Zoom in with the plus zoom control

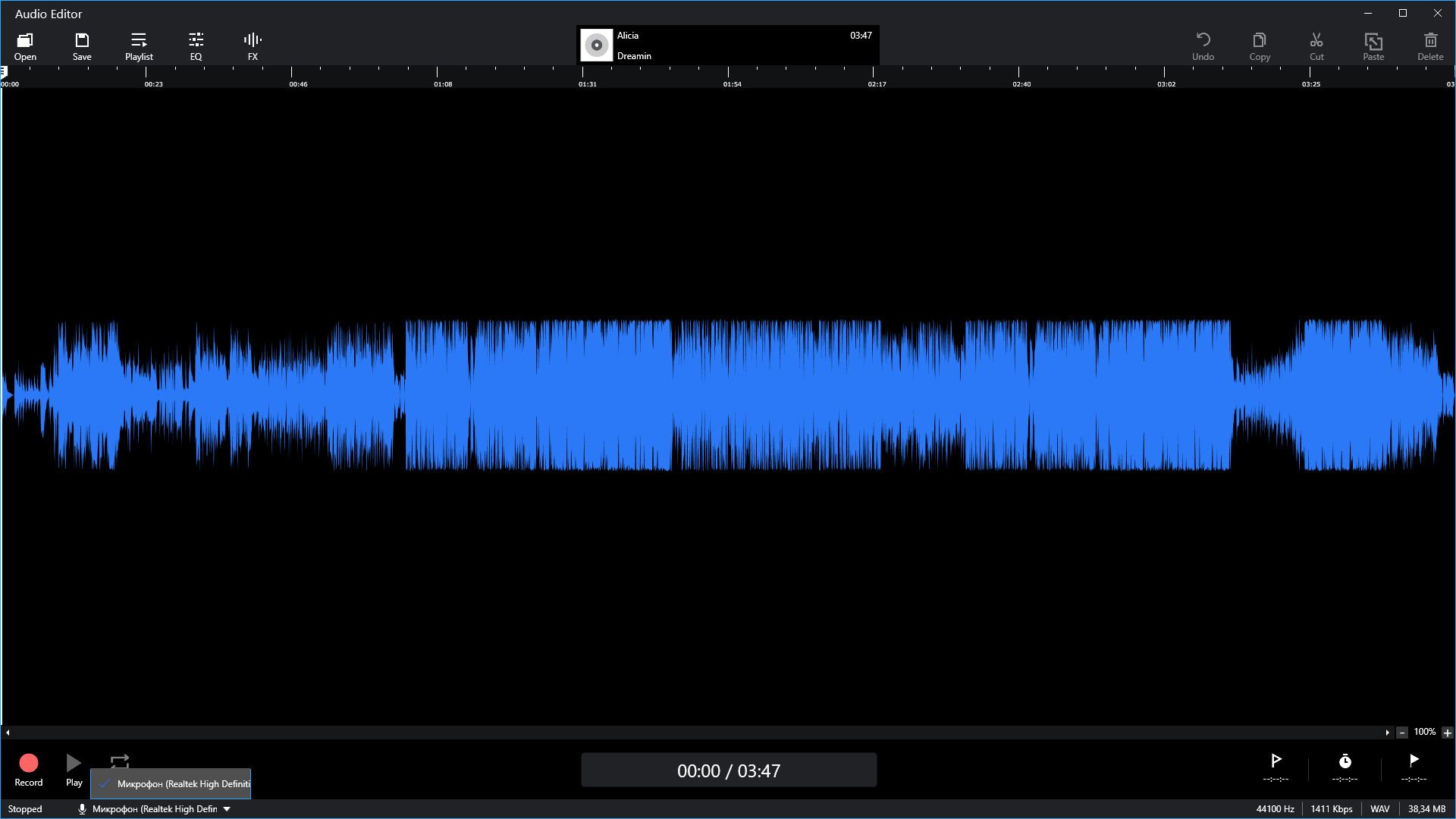(1449, 733)
